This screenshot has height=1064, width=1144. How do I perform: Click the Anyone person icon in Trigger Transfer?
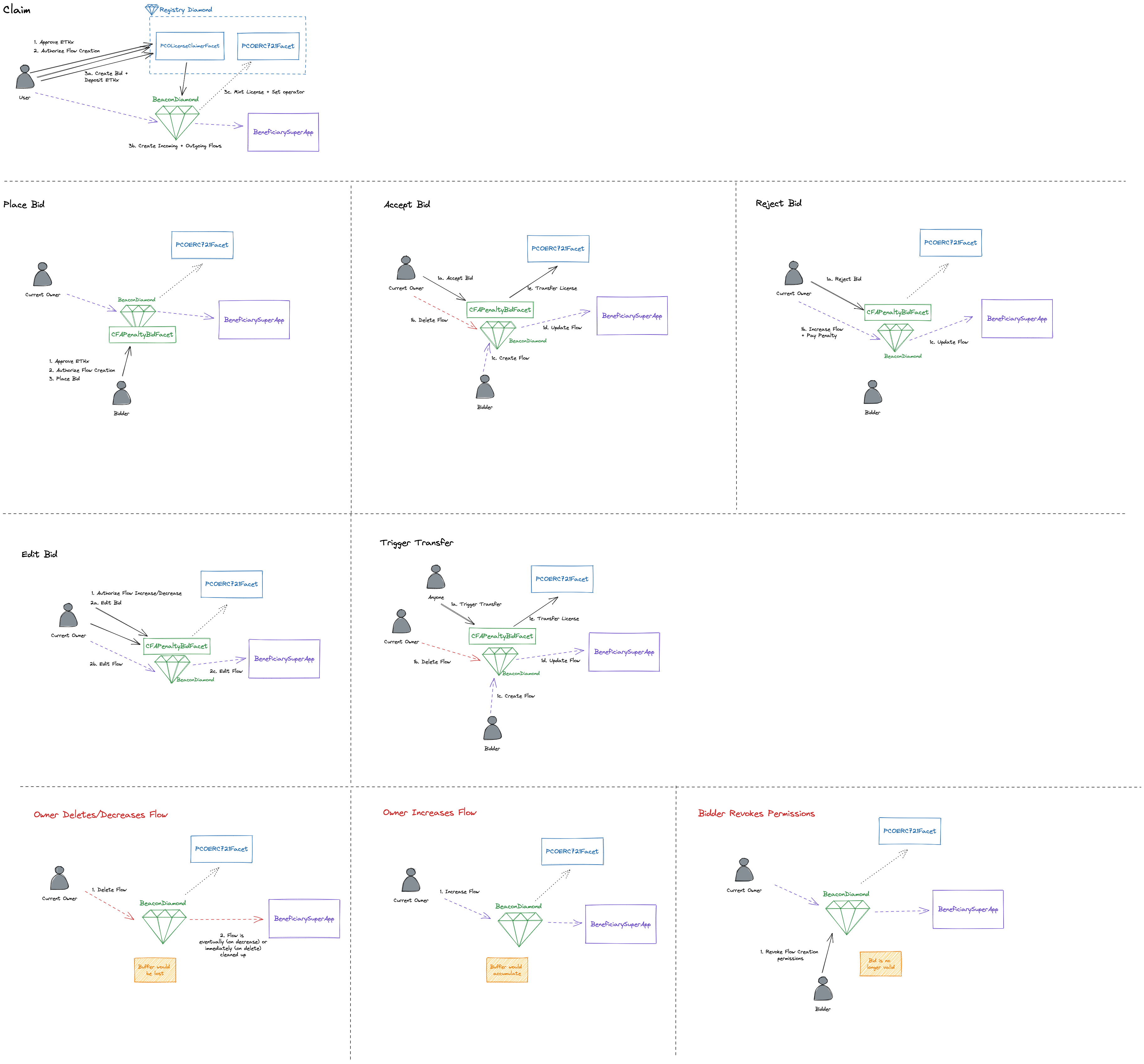point(435,578)
